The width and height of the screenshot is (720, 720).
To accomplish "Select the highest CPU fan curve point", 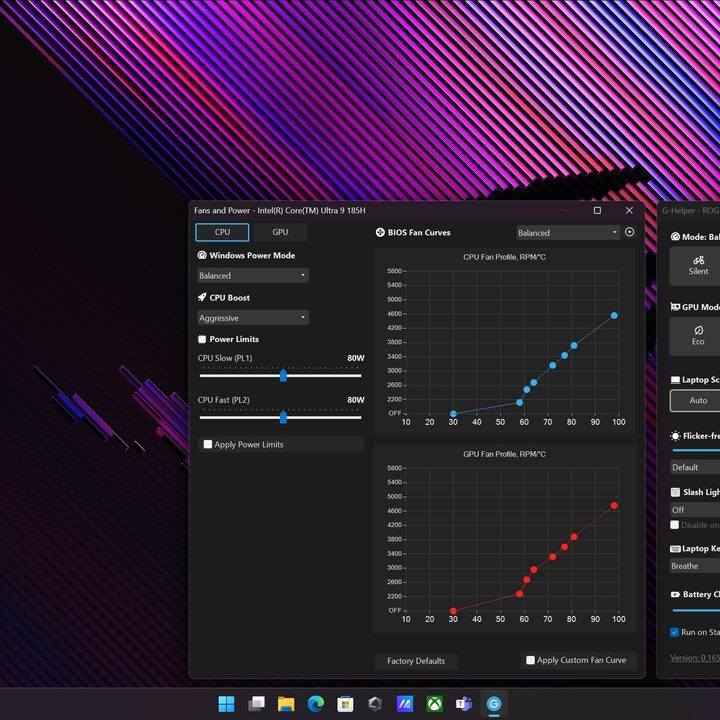I will 614,315.
